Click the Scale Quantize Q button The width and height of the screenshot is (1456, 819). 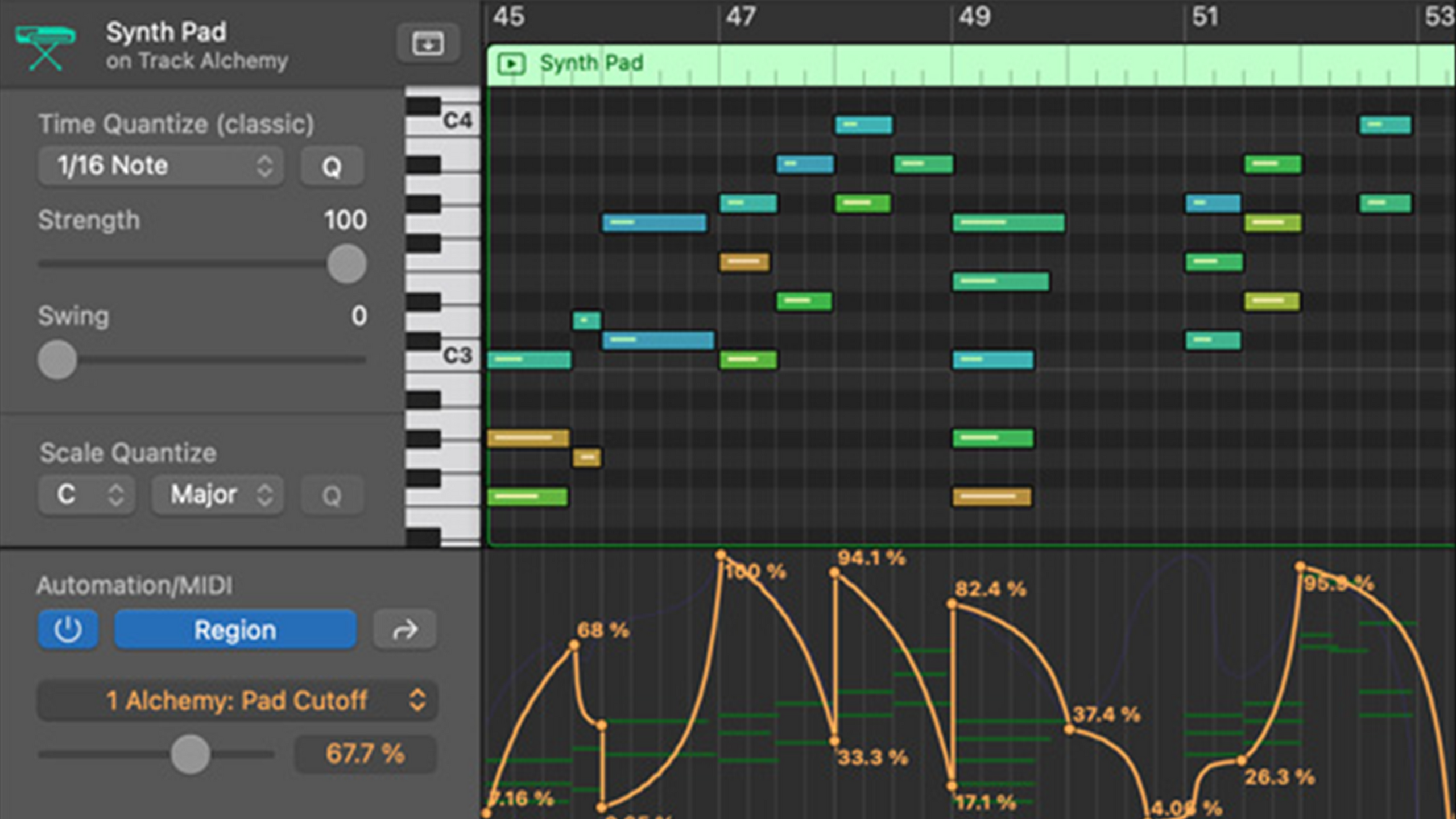coord(332,496)
